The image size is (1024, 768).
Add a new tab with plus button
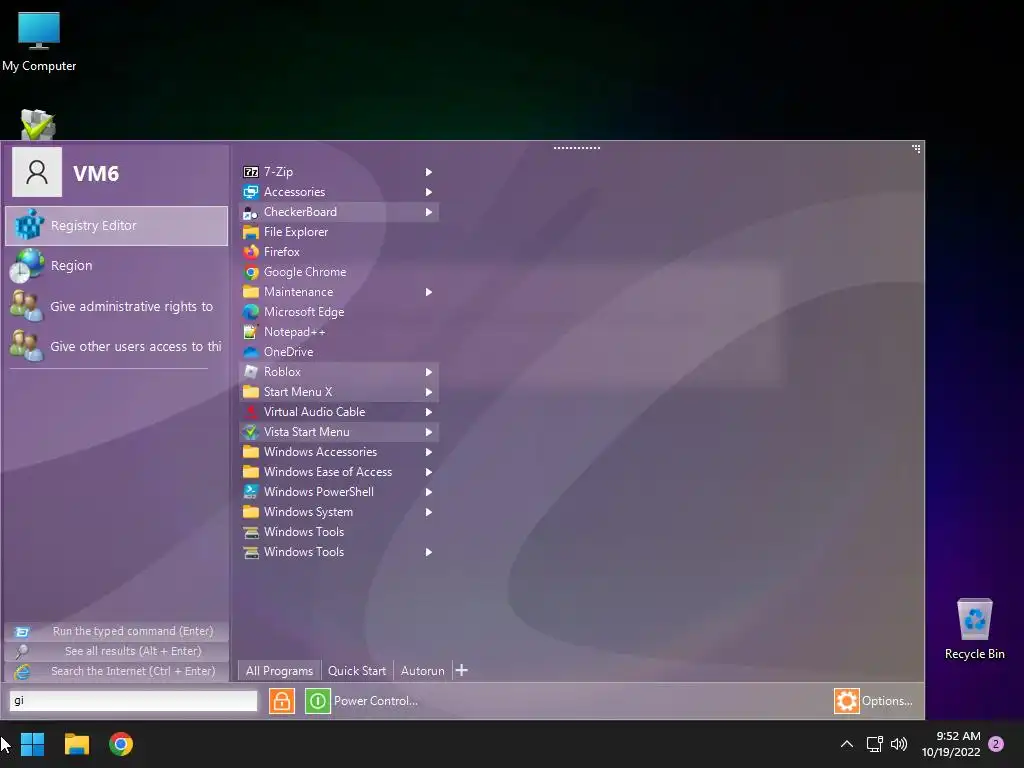coord(462,671)
